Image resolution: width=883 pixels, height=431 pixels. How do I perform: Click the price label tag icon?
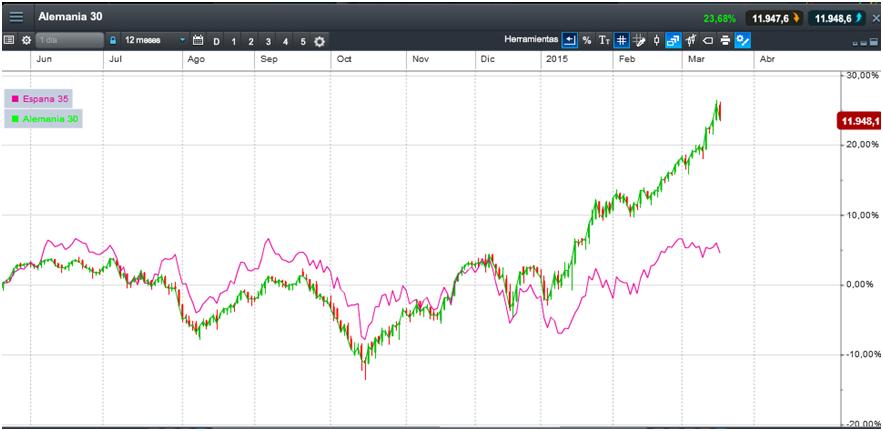pyautogui.click(x=708, y=41)
